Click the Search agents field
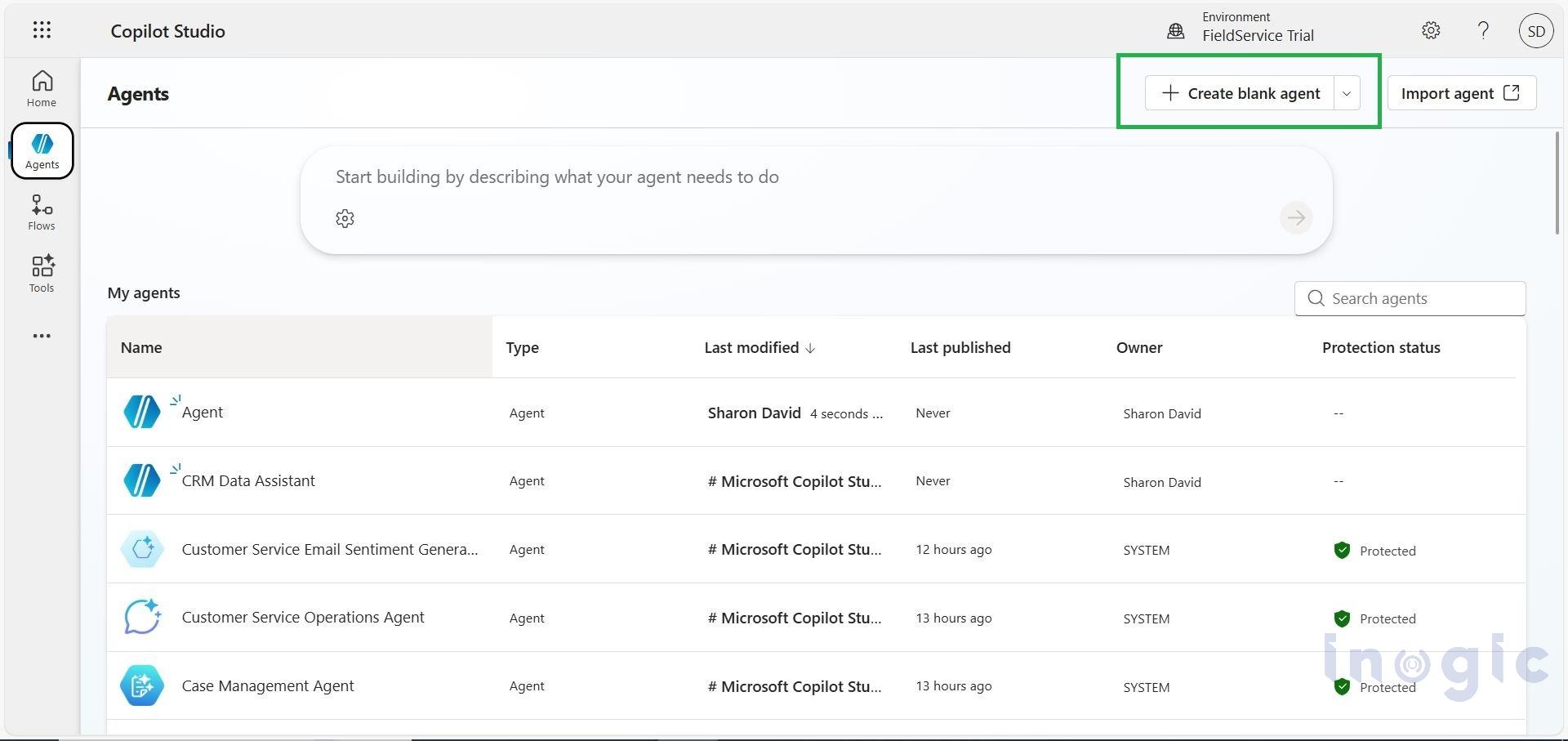This screenshot has height=741, width=1568. [x=1409, y=298]
